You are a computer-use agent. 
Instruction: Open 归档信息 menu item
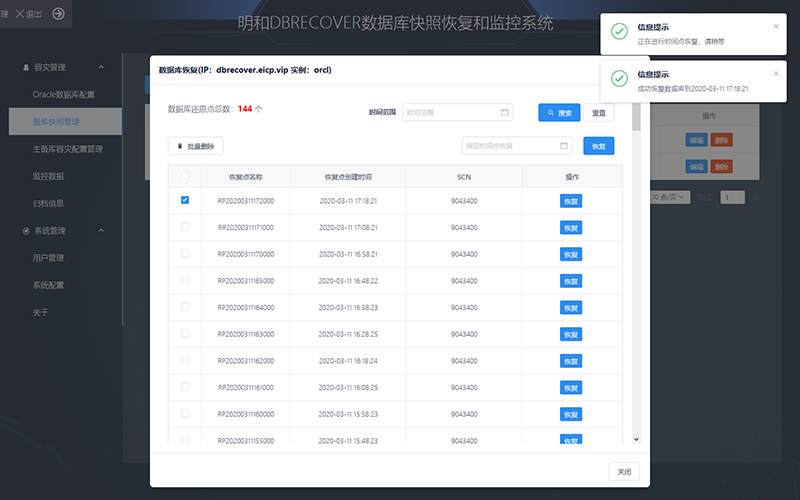coord(48,203)
